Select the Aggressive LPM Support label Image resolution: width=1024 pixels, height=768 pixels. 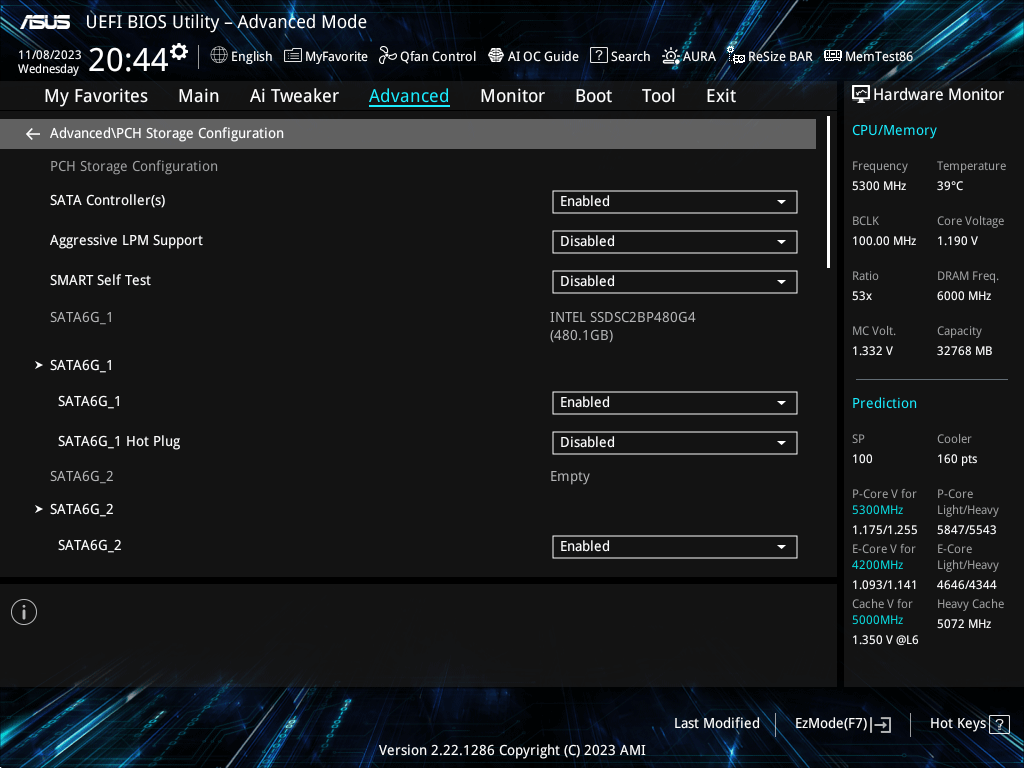pos(126,240)
